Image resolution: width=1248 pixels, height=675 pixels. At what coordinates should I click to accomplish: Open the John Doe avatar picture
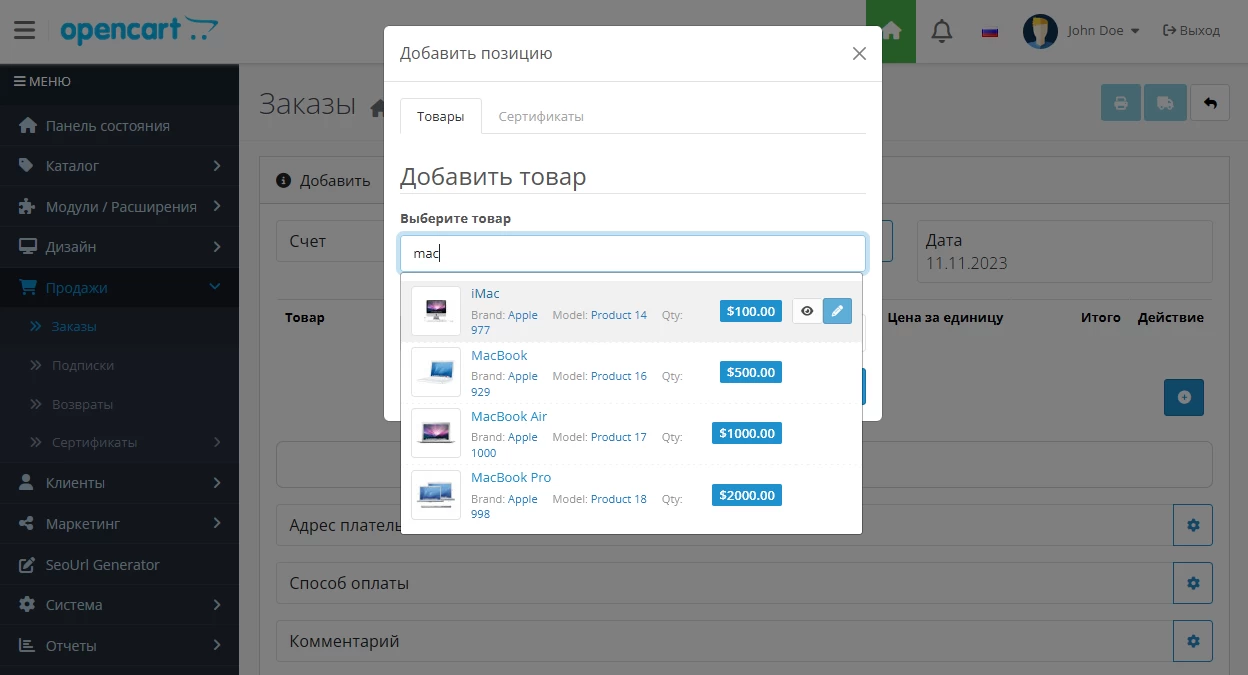(1040, 31)
